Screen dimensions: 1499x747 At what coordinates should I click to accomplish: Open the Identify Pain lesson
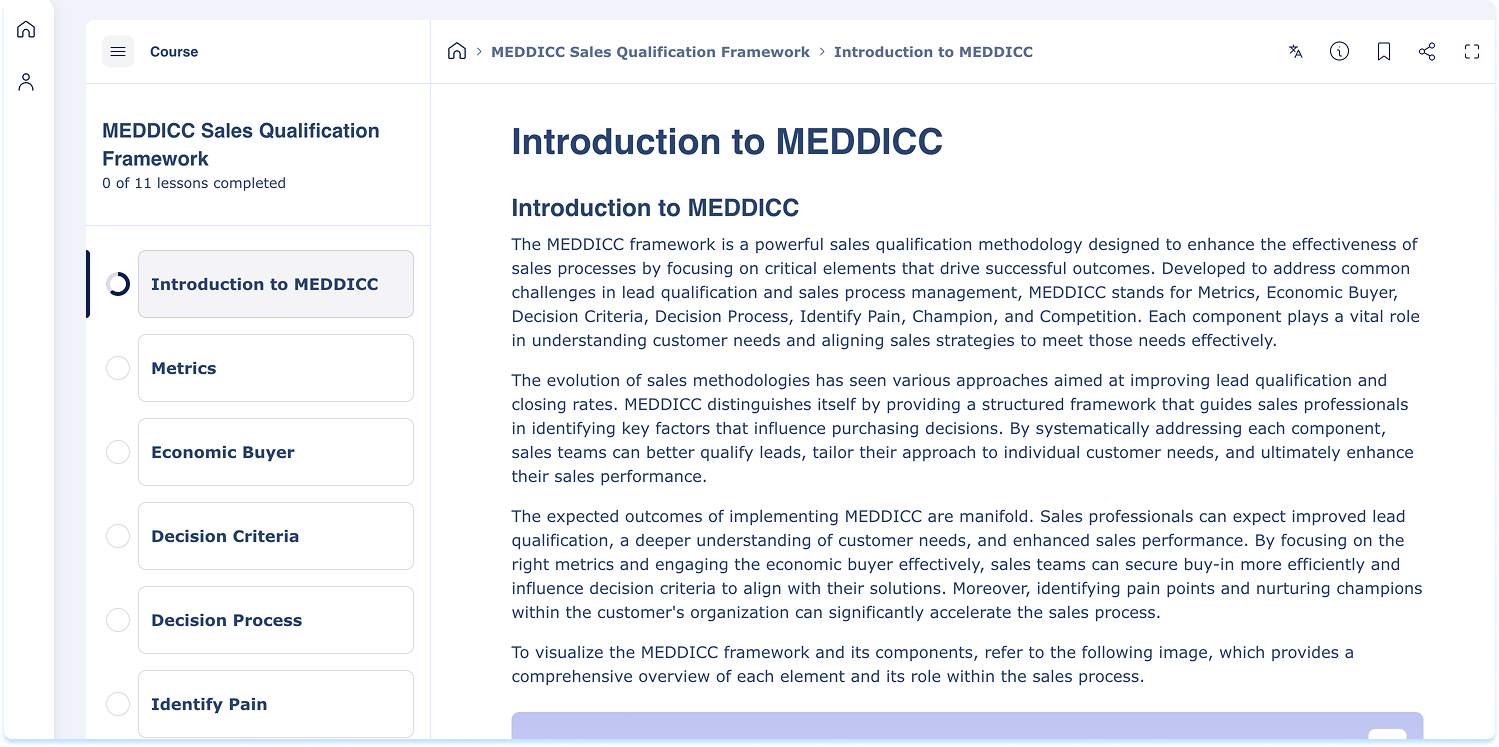coord(275,704)
